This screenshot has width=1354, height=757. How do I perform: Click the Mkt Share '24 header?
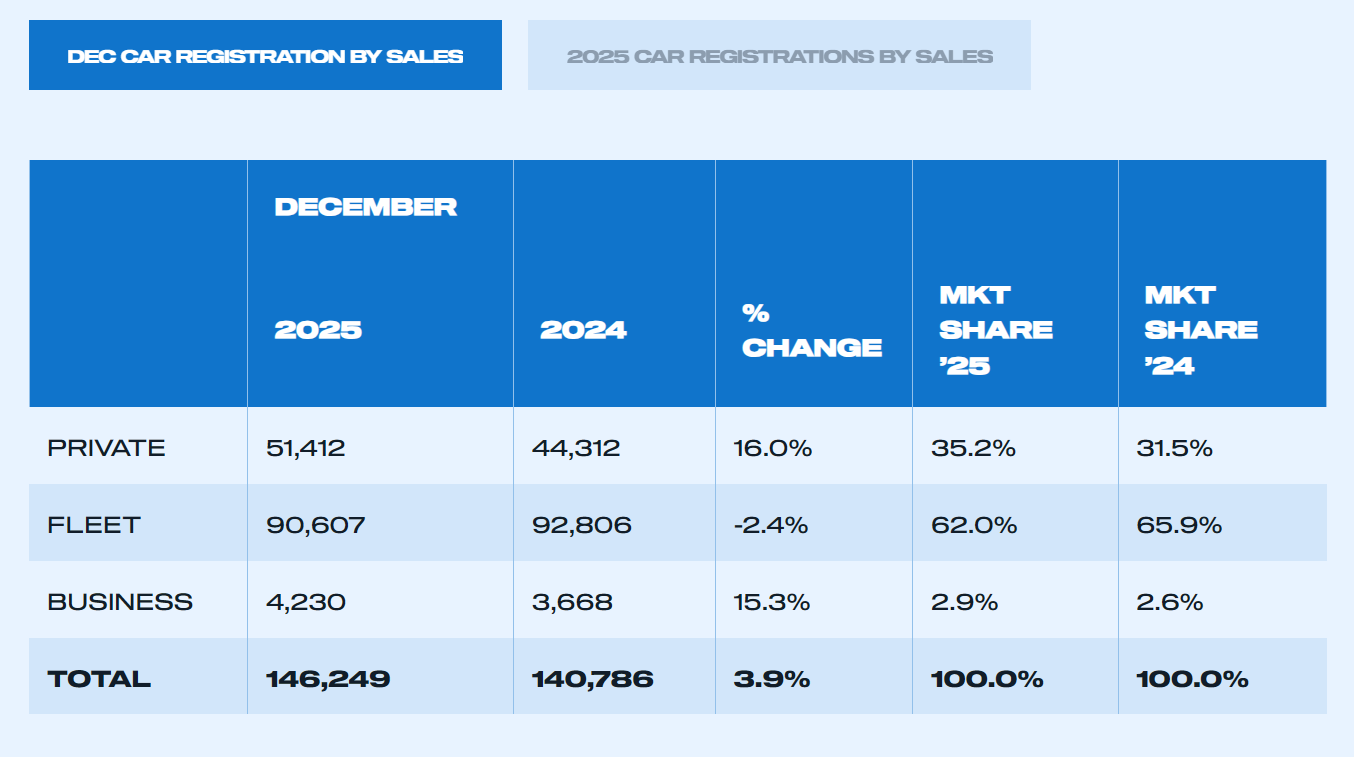(x=1200, y=330)
